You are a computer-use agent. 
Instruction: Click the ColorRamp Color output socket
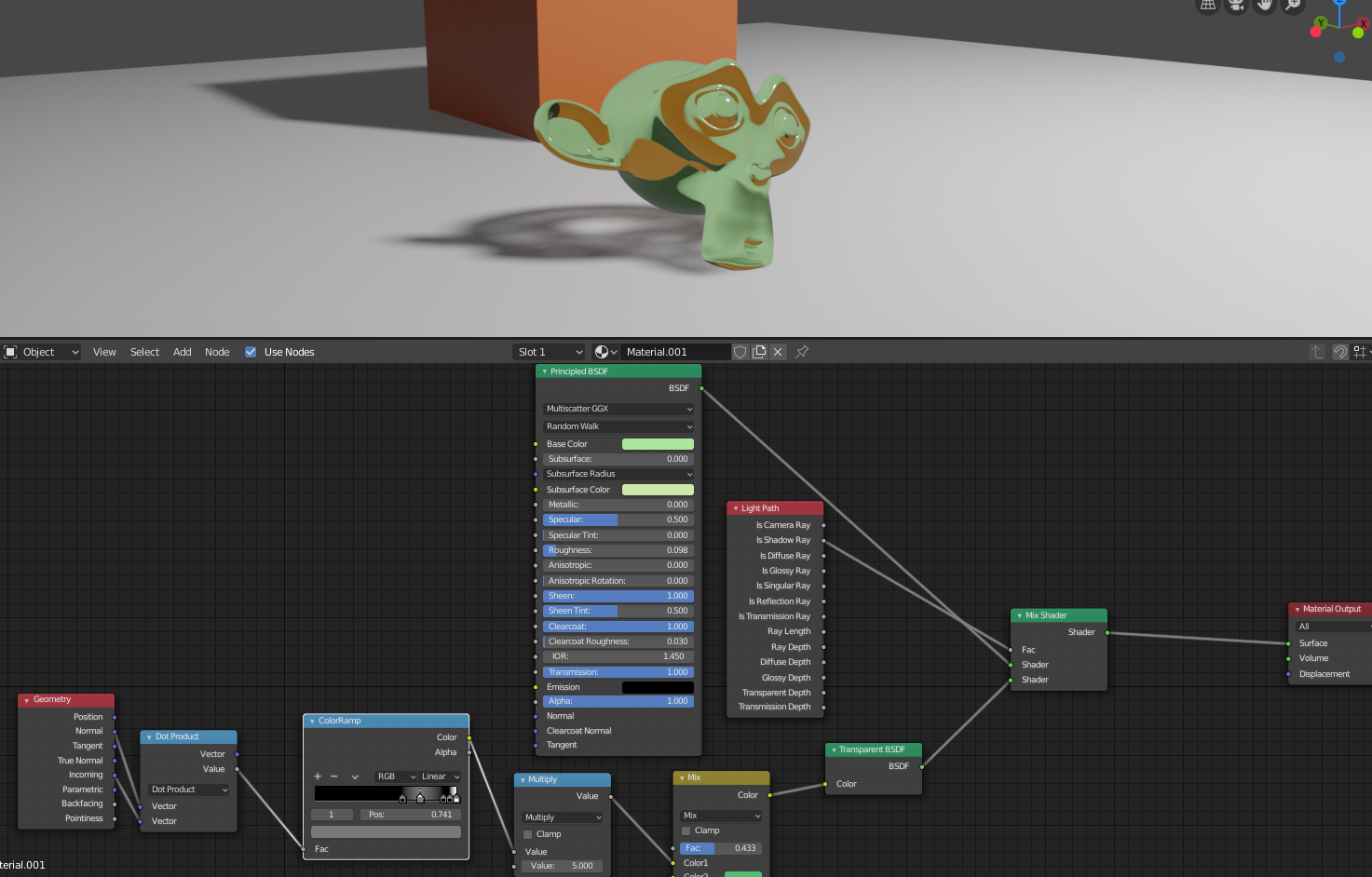(x=469, y=737)
